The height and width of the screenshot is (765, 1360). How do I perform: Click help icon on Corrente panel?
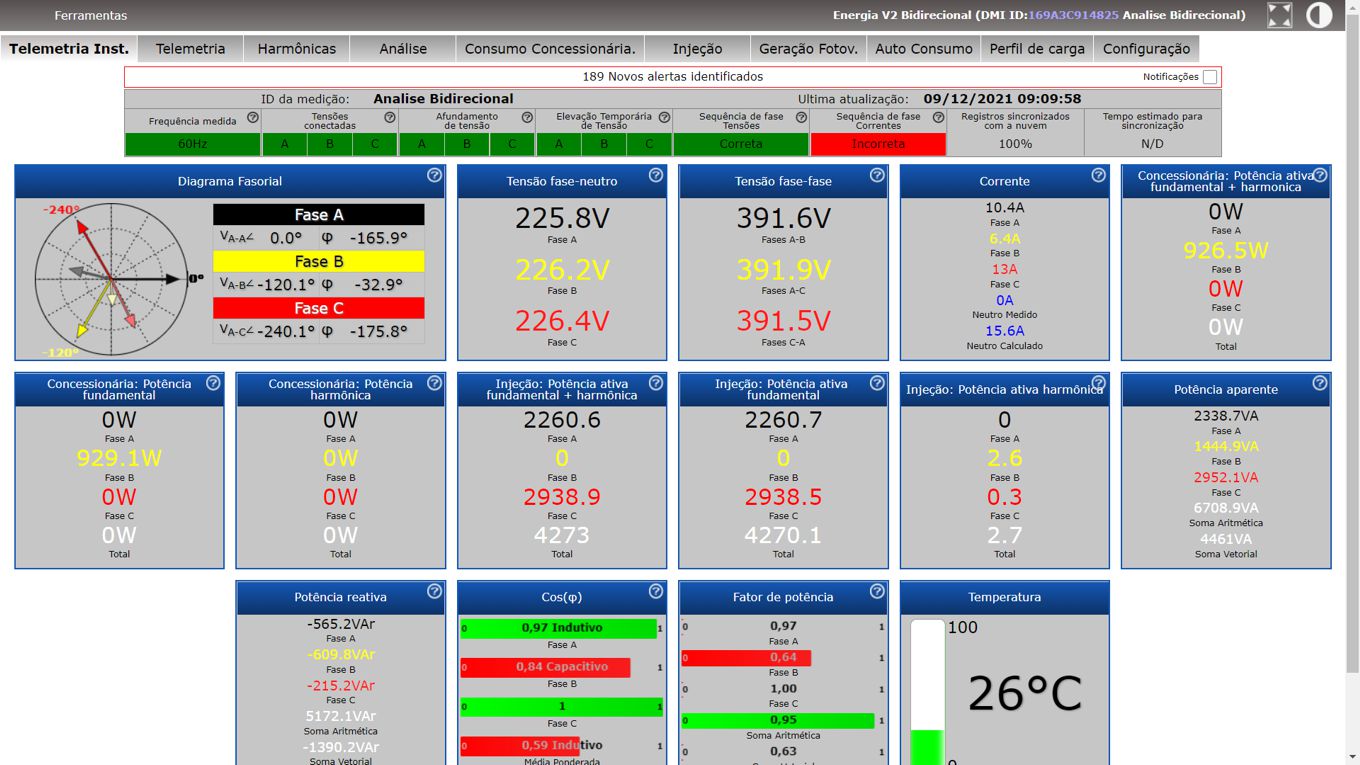(x=1098, y=175)
